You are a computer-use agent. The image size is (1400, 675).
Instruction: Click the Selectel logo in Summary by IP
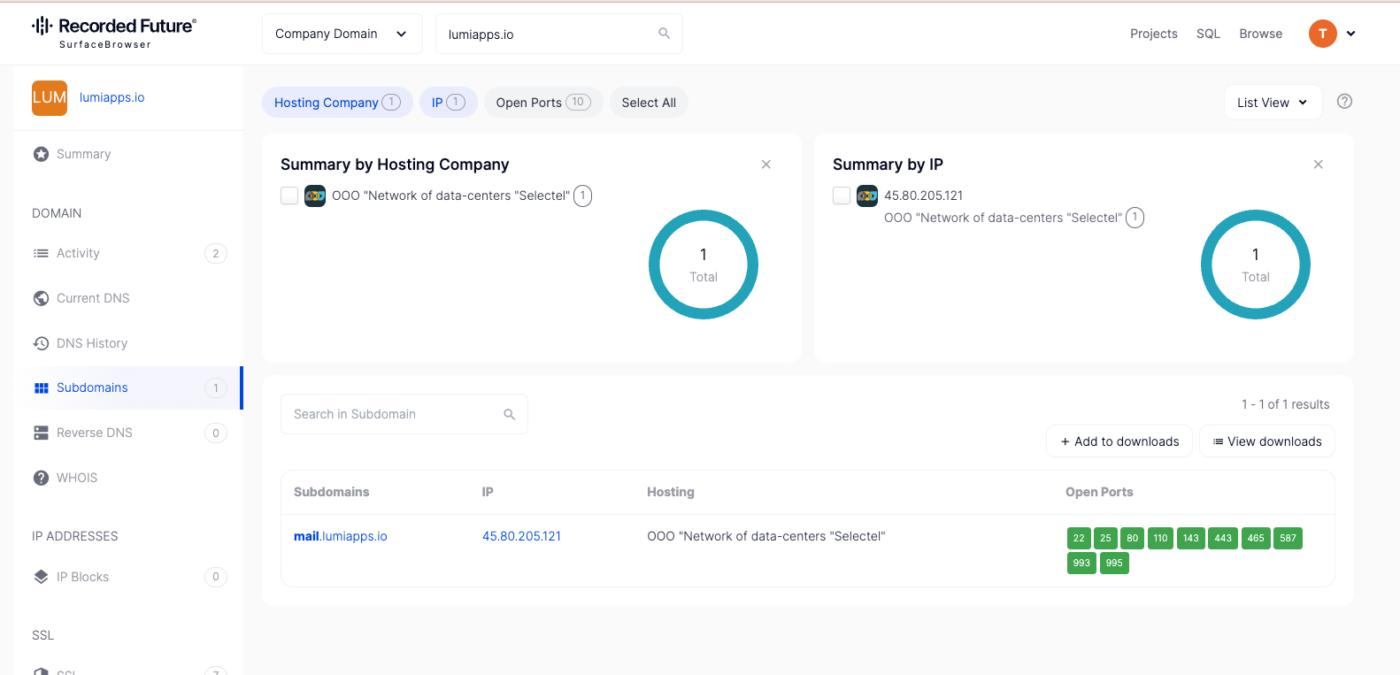click(867, 196)
